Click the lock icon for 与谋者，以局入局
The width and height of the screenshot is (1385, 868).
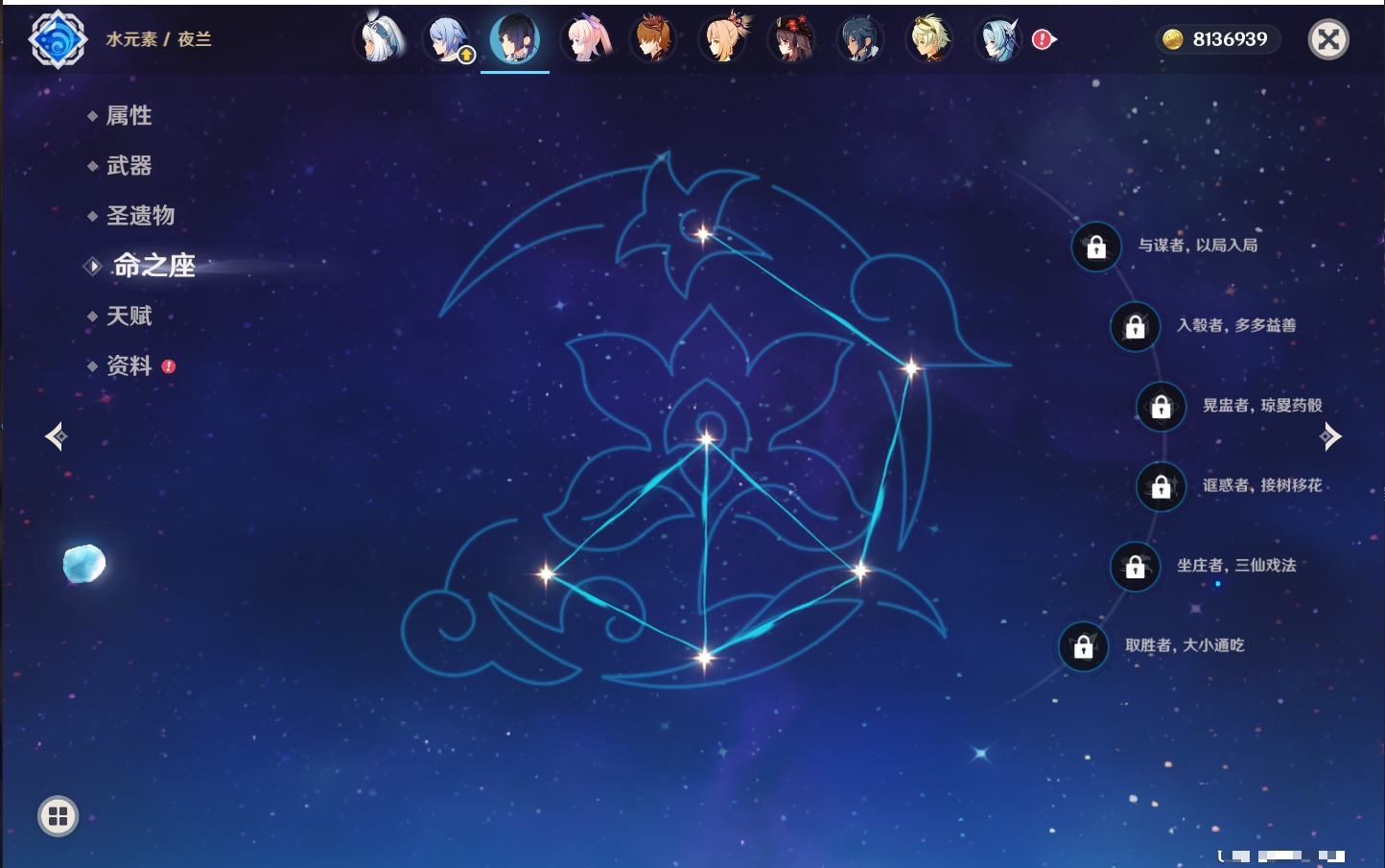tap(1096, 247)
